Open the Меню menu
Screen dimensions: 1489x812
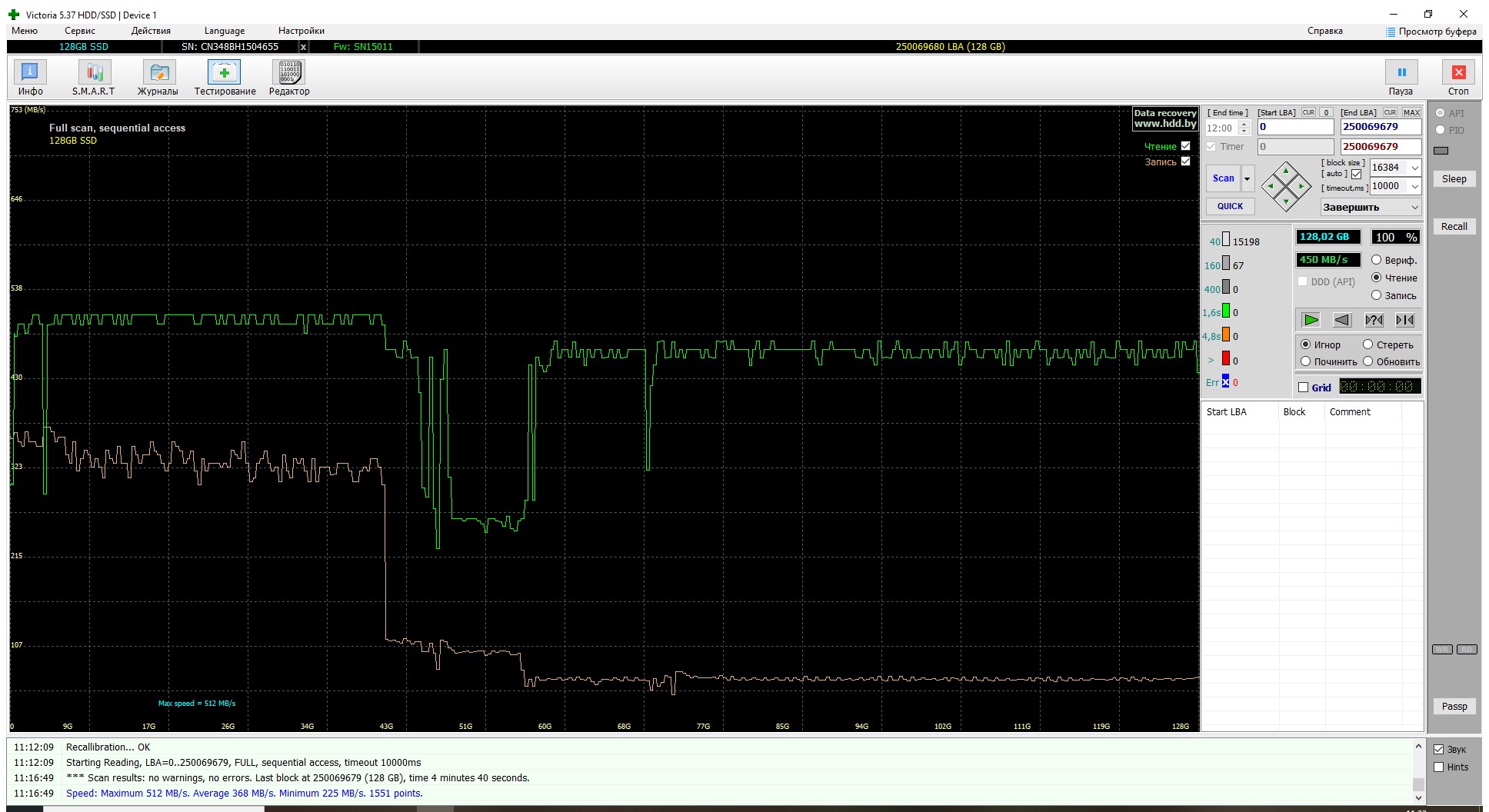25,31
